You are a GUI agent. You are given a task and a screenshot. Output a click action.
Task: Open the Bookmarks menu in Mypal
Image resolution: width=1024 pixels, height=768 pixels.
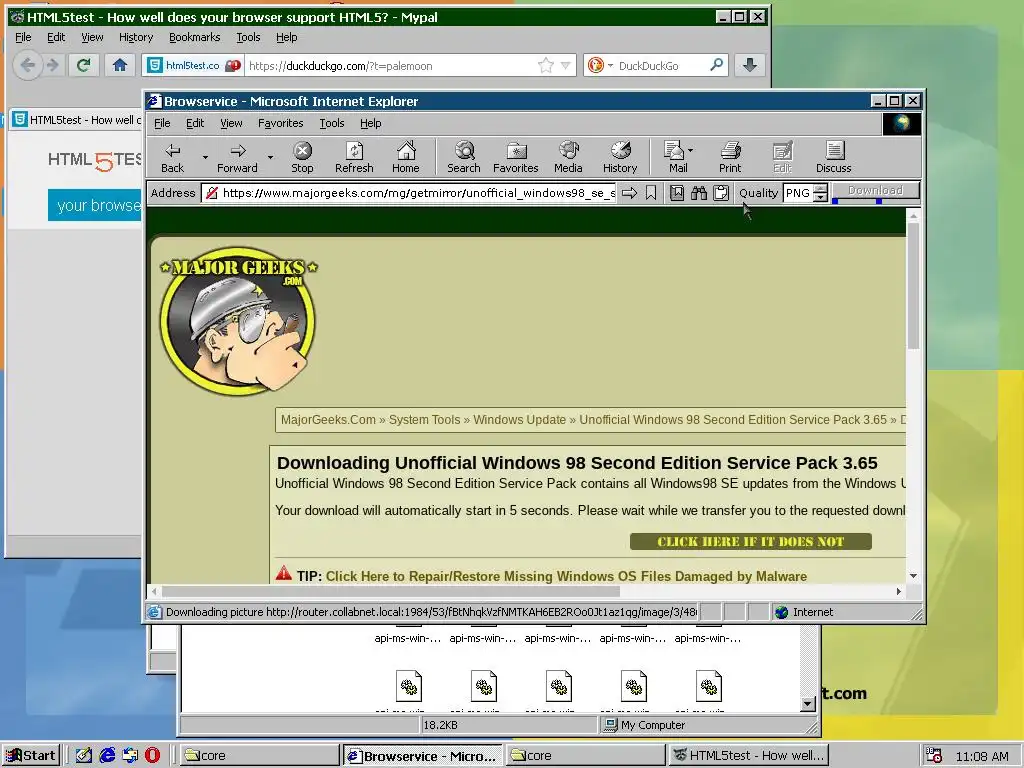tap(194, 37)
